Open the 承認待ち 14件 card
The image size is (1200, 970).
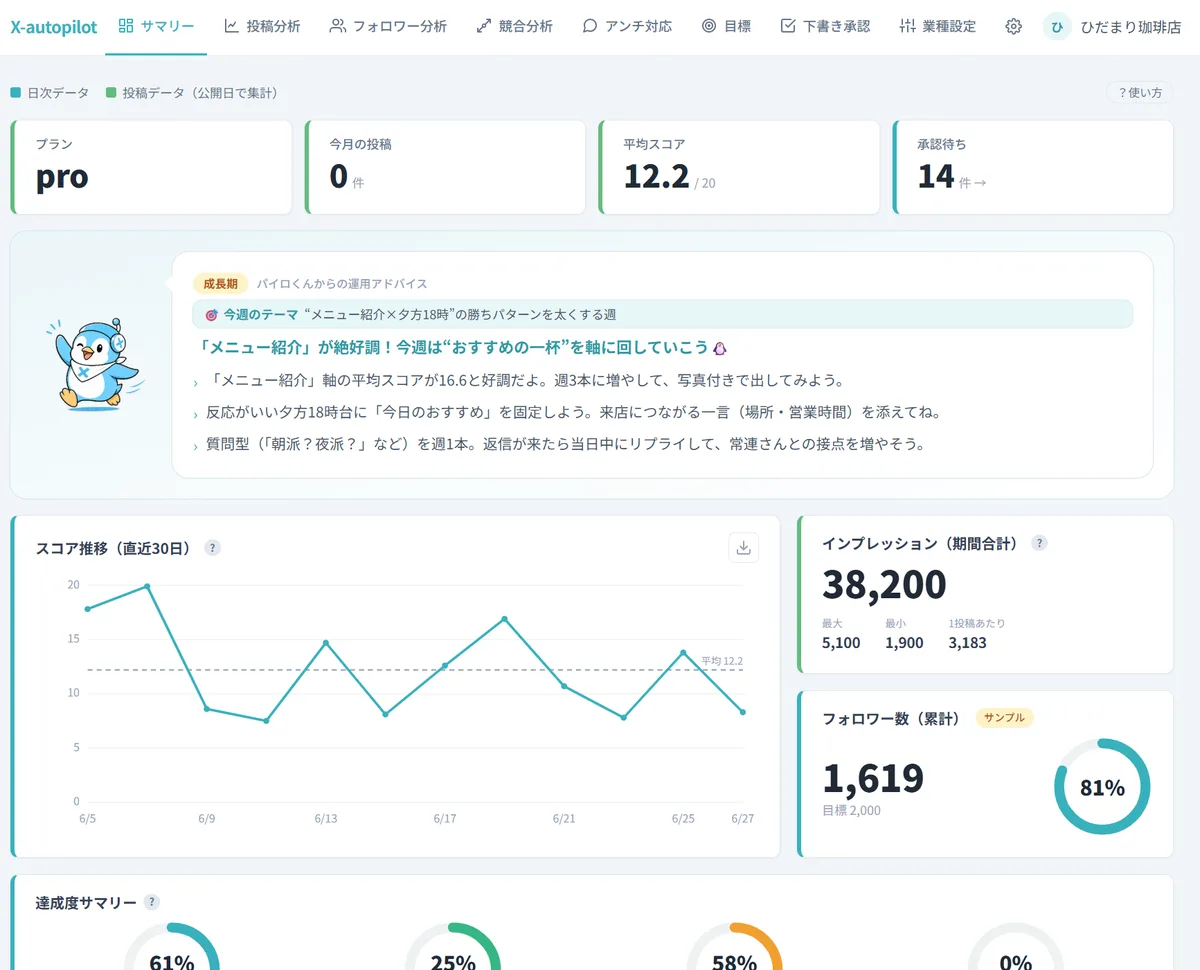point(1033,167)
